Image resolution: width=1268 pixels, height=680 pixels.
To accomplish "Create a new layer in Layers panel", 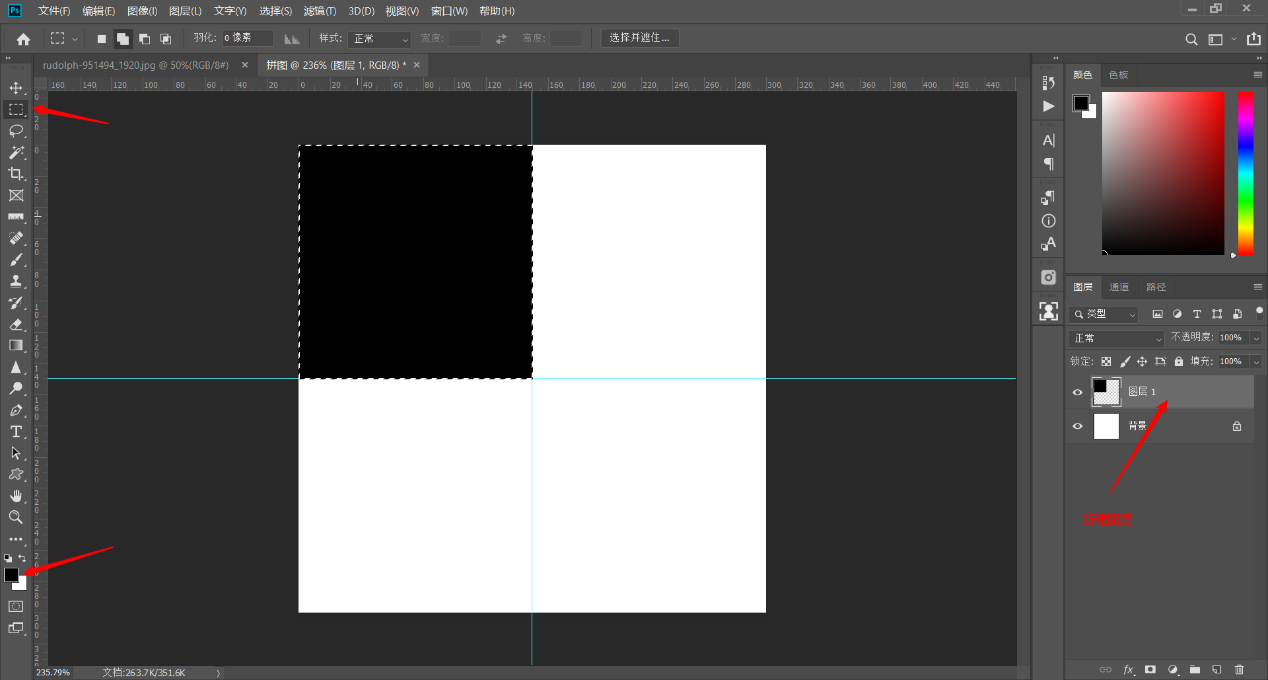I will pos(1217,669).
